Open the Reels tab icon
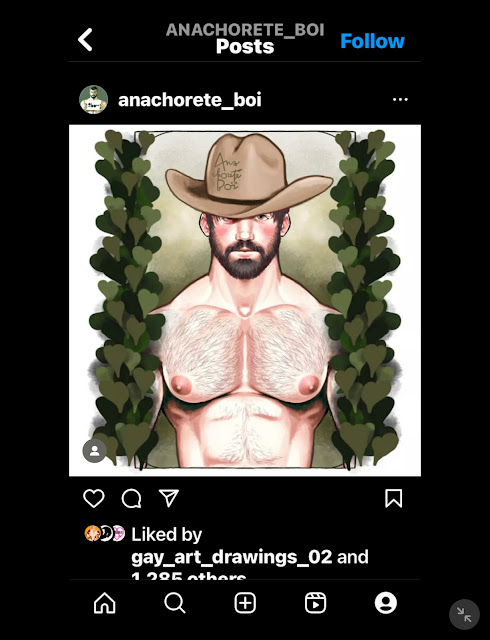490x640 pixels. pos(316,603)
